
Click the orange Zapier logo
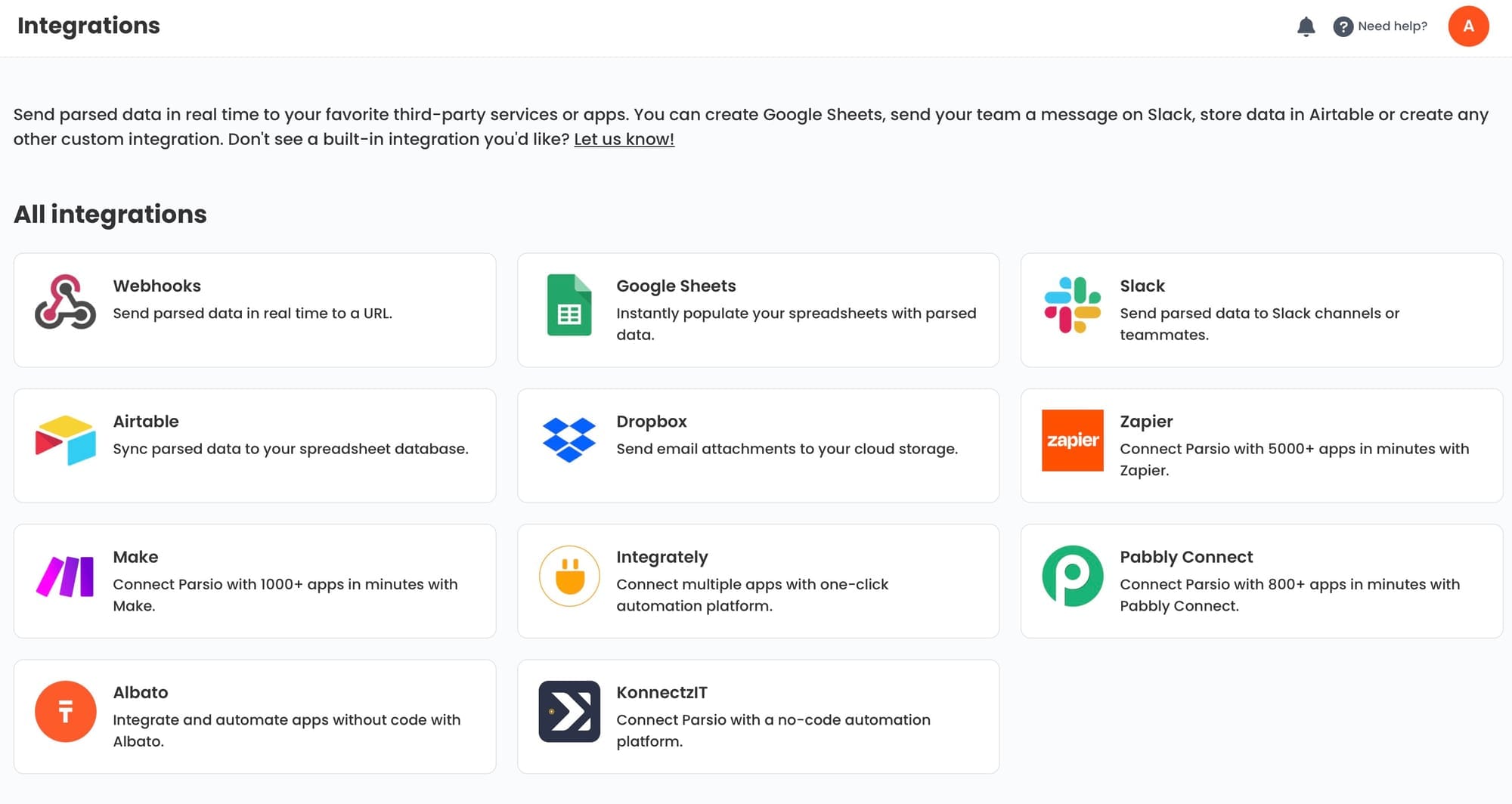(x=1072, y=441)
